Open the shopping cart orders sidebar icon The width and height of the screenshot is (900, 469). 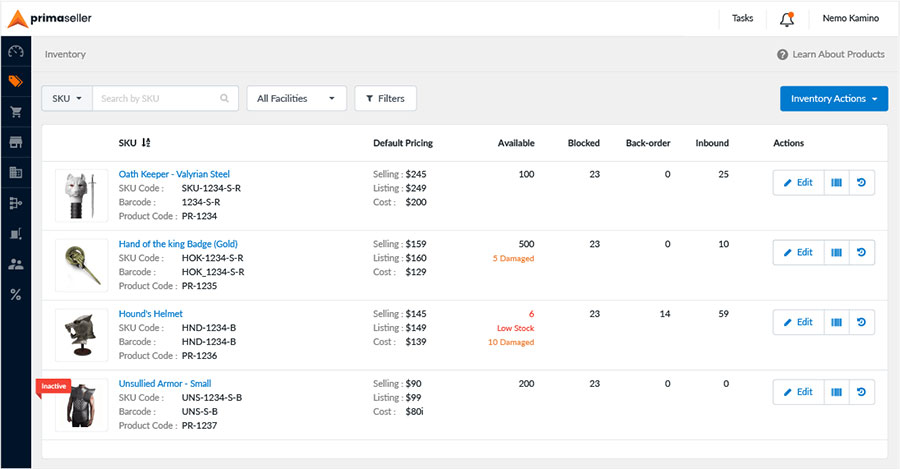click(15, 111)
